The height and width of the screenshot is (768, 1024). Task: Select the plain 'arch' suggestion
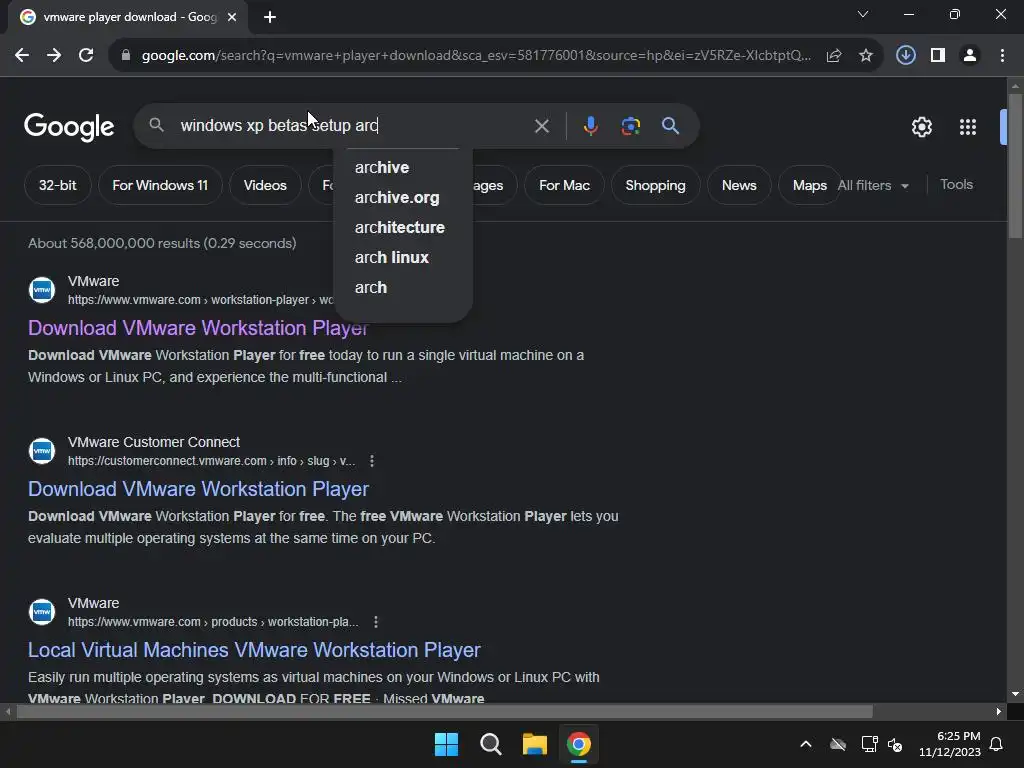pos(403,287)
